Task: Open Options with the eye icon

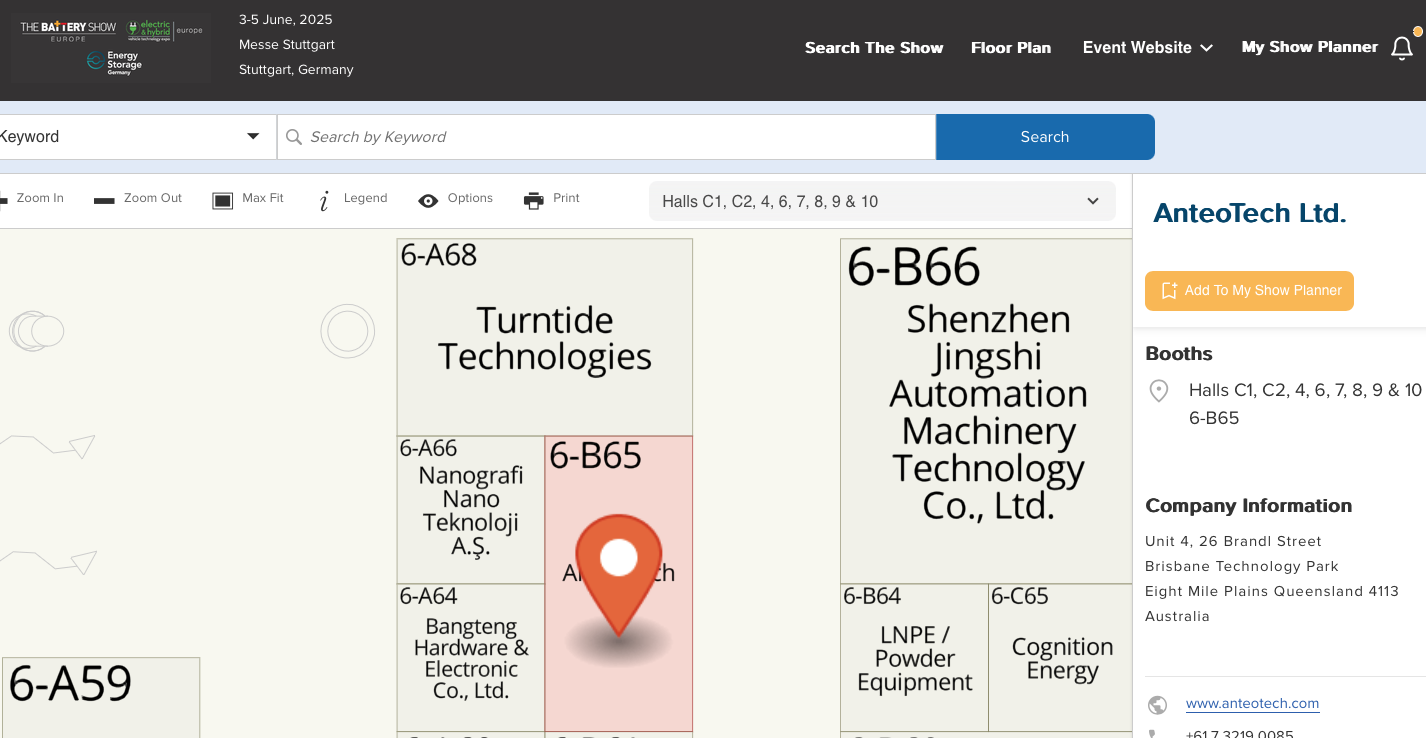Action: point(428,200)
